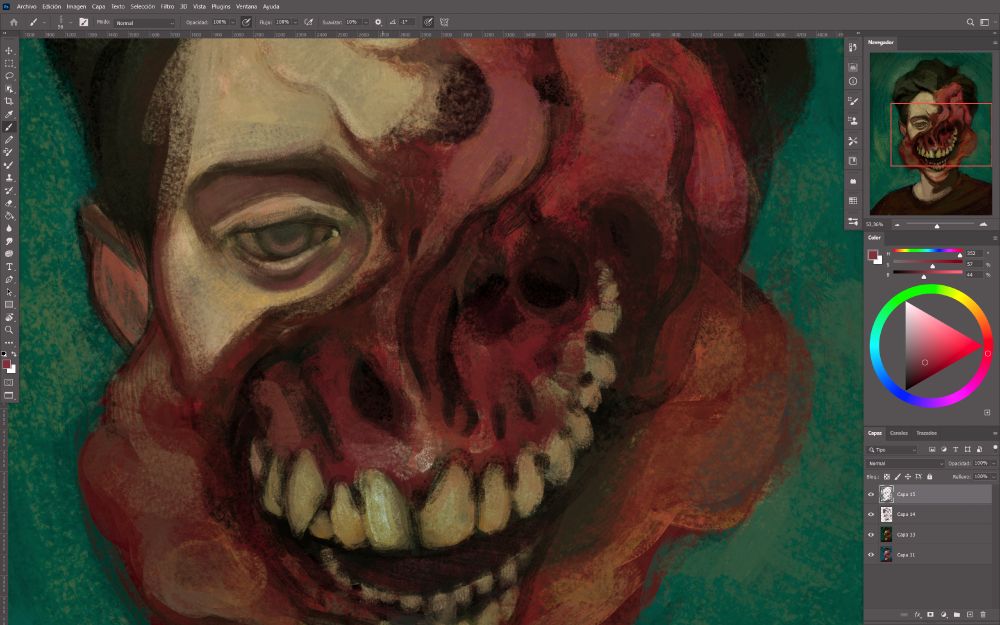1000x625 pixels.
Task: Open the Archivo menu
Action: point(26,7)
